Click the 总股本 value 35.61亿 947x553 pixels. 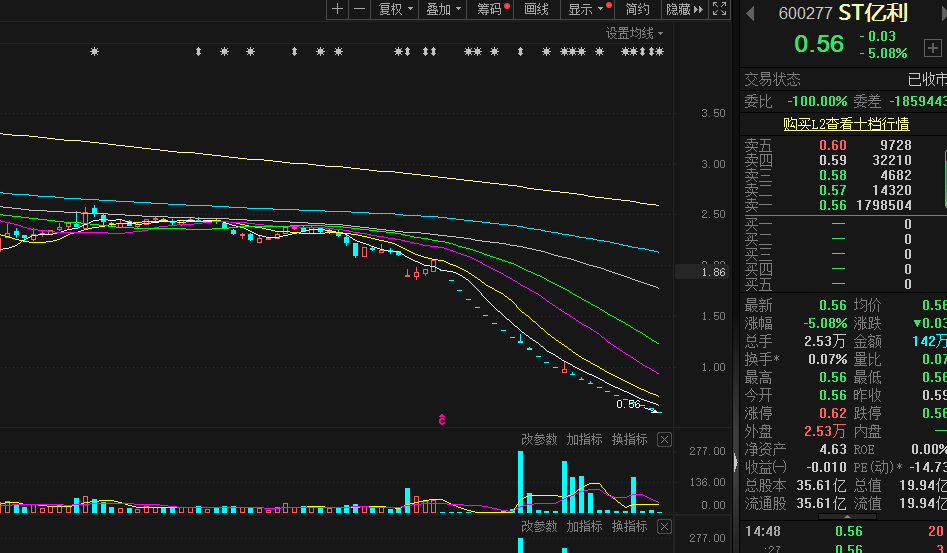point(821,485)
